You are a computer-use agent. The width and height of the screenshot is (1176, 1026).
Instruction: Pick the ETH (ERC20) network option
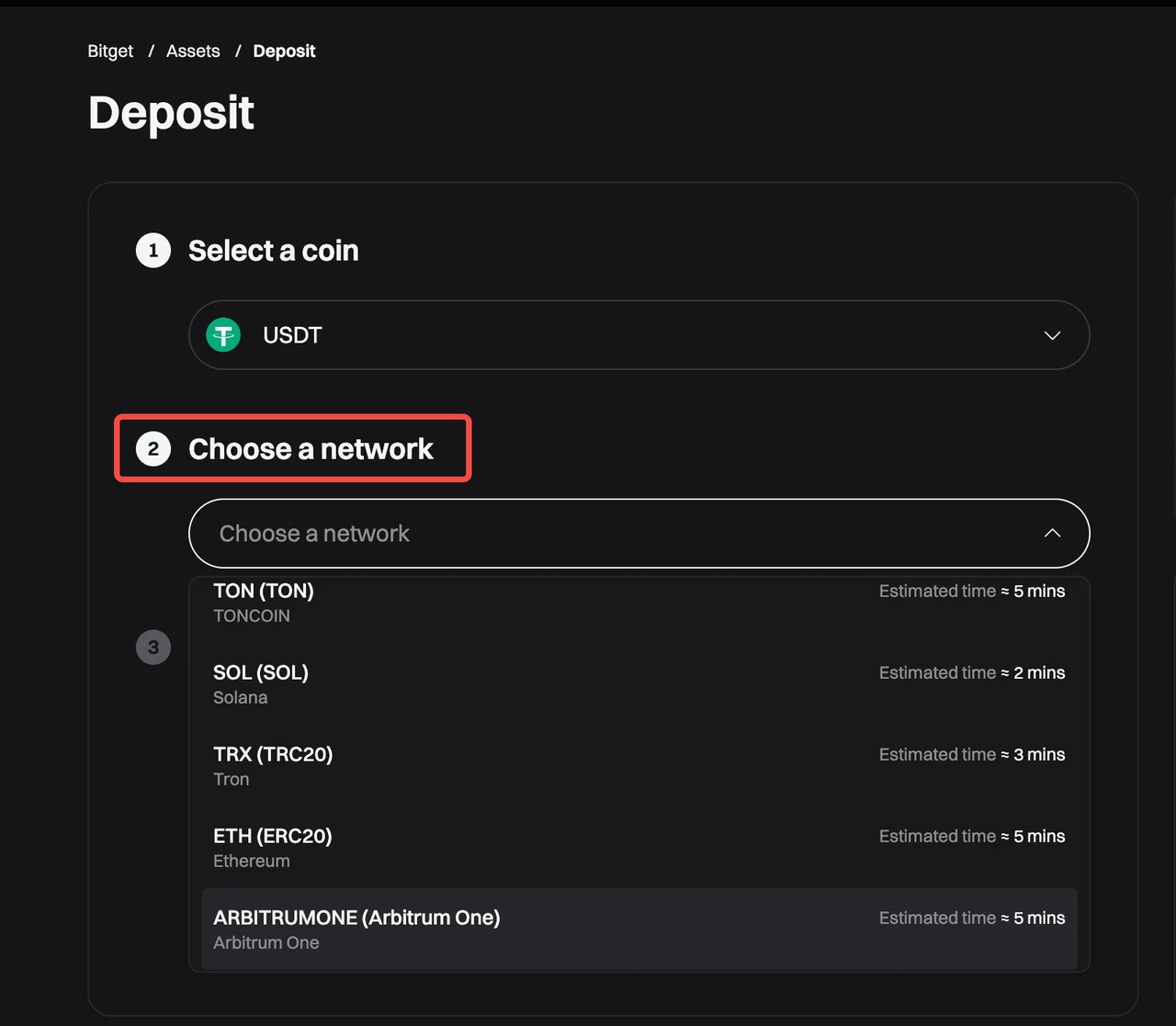[639, 848]
